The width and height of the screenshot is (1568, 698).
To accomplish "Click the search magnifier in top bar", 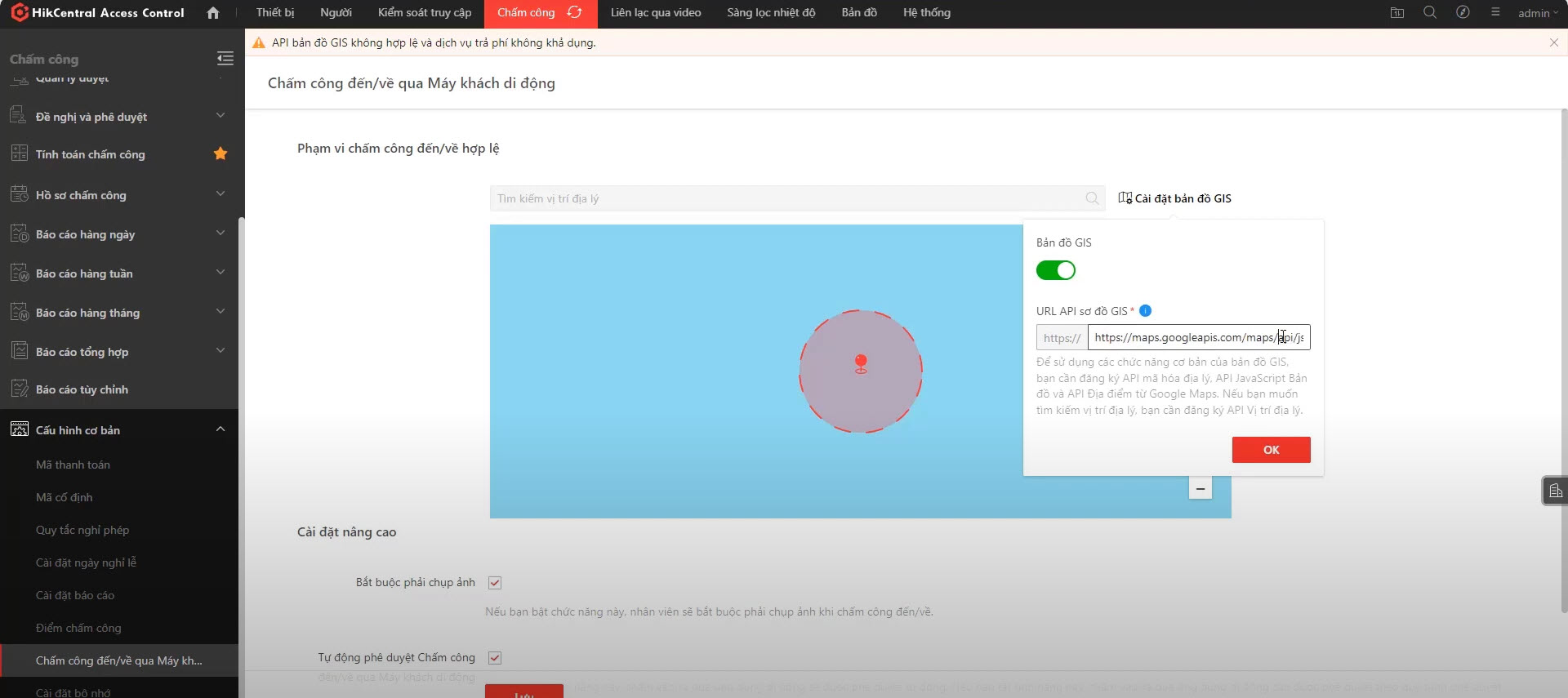I will pyautogui.click(x=1430, y=13).
